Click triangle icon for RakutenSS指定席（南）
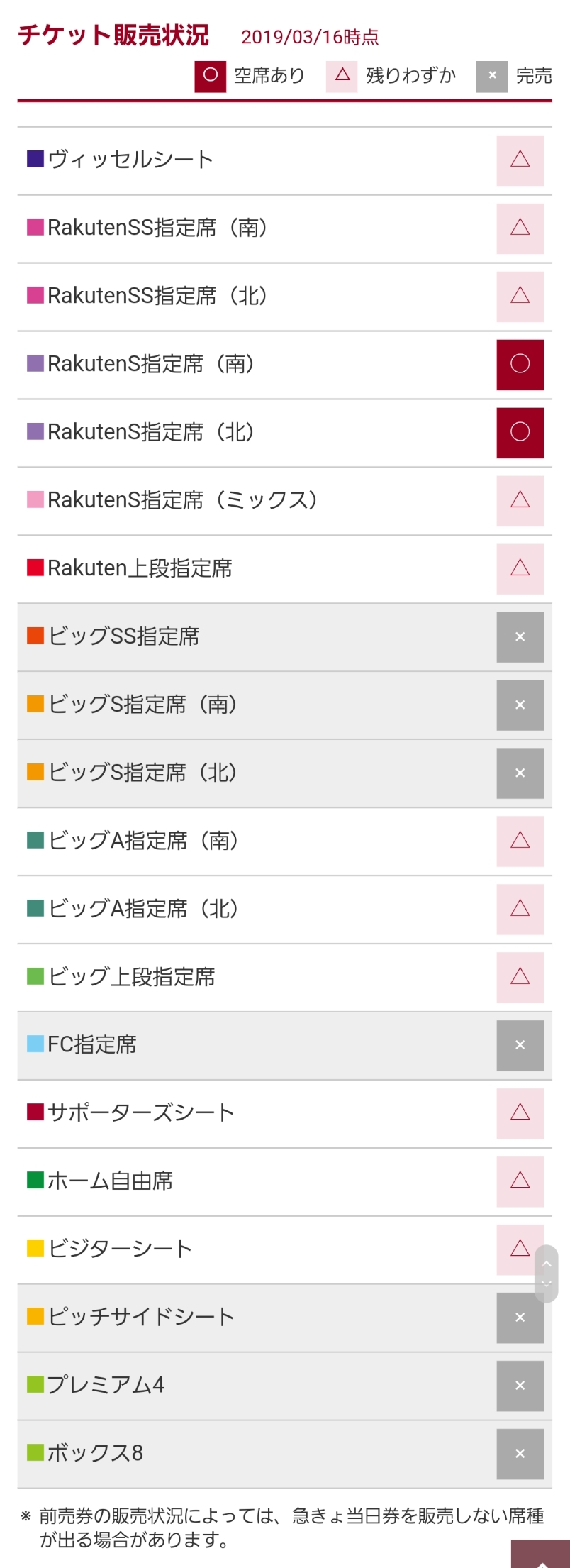 coord(520,228)
